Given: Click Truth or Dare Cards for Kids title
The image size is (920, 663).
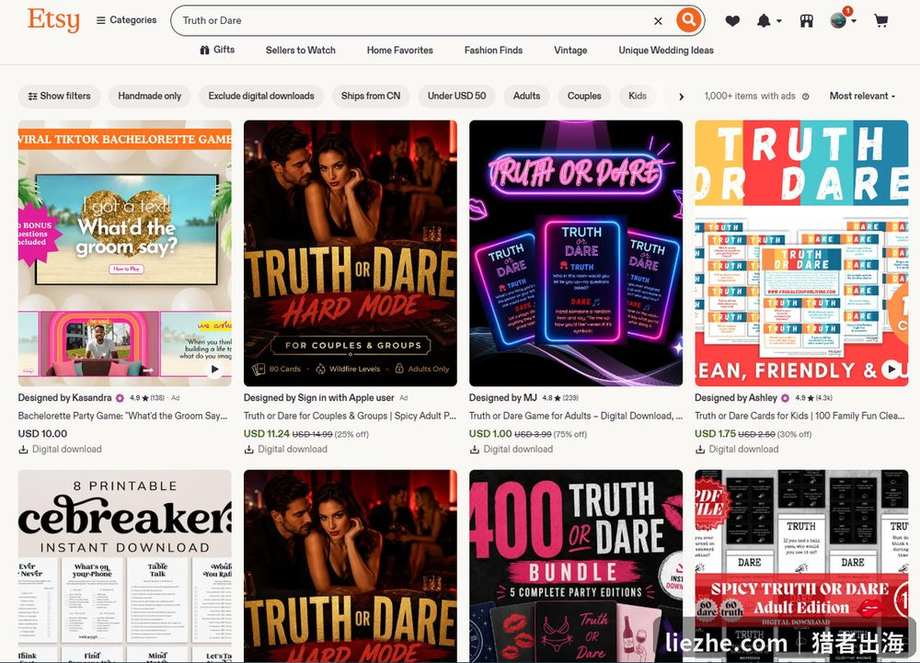Looking at the screenshot, I should pyautogui.click(x=800, y=415).
